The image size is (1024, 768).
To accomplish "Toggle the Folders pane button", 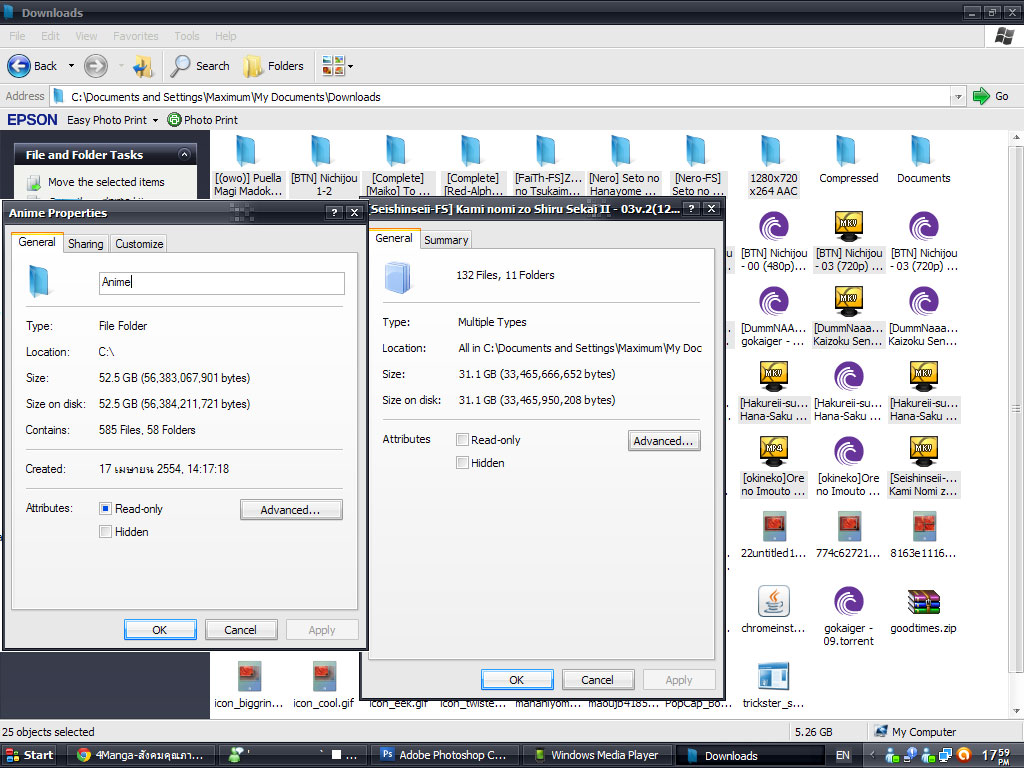I will 274,66.
